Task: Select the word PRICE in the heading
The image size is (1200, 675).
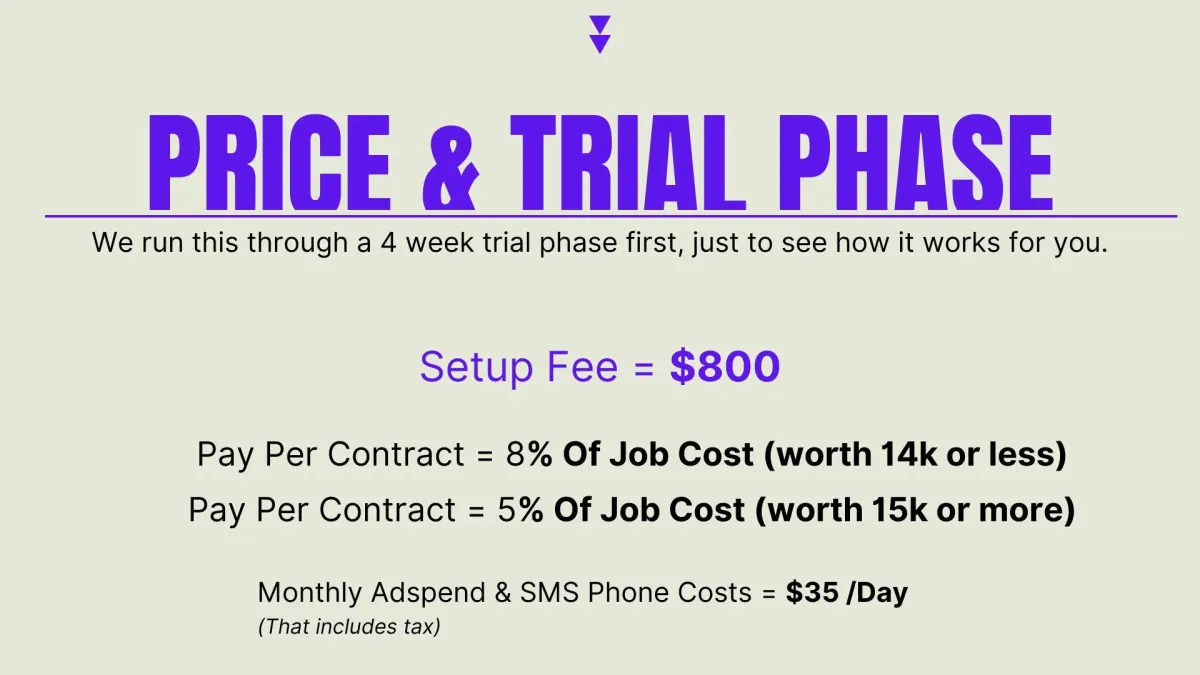Action: tap(269, 162)
